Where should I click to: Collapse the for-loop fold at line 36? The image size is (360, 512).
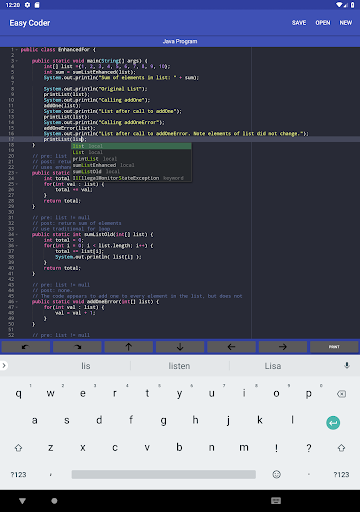(17, 246)
